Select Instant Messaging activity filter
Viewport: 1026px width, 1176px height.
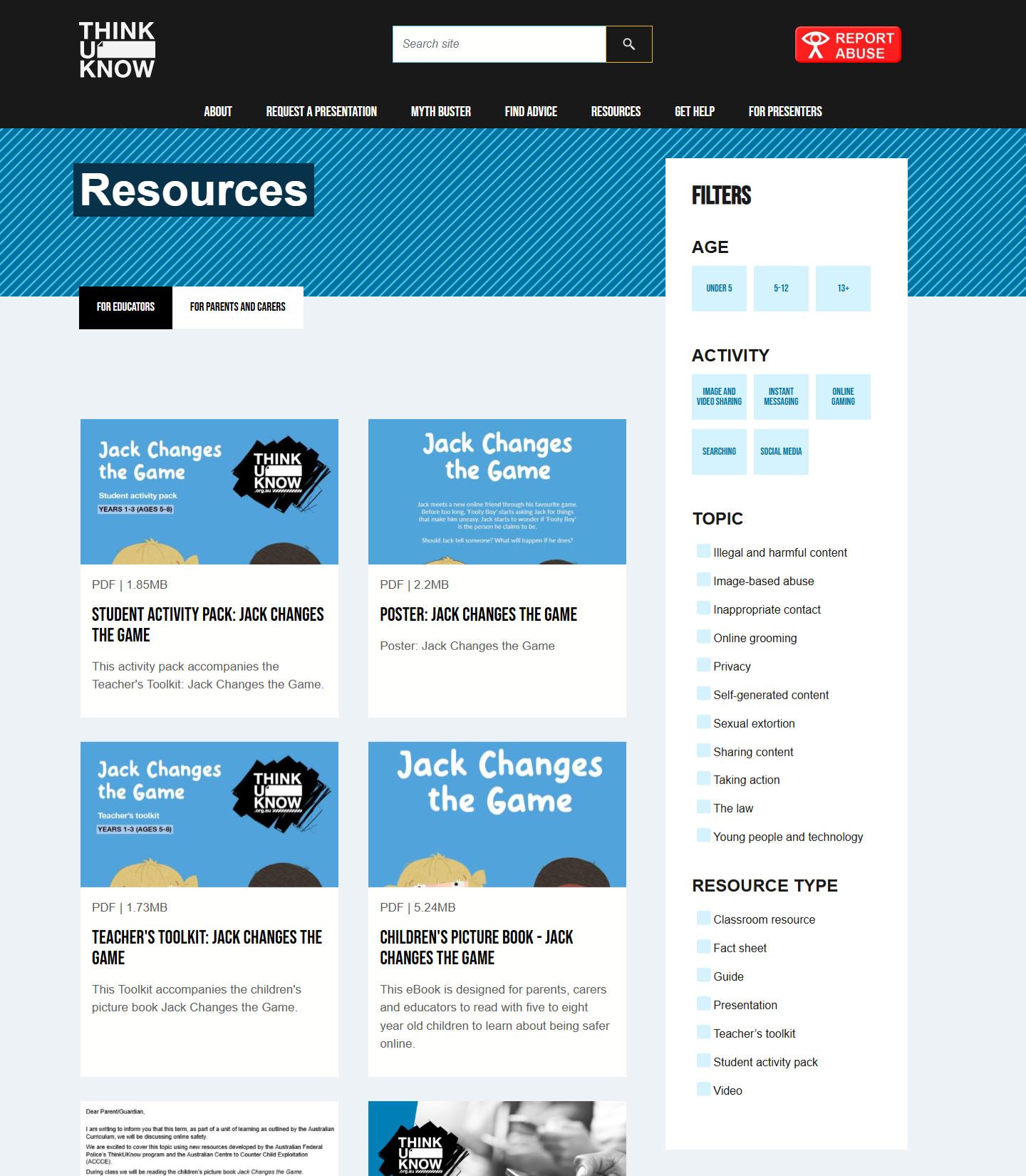click(781, 397)
